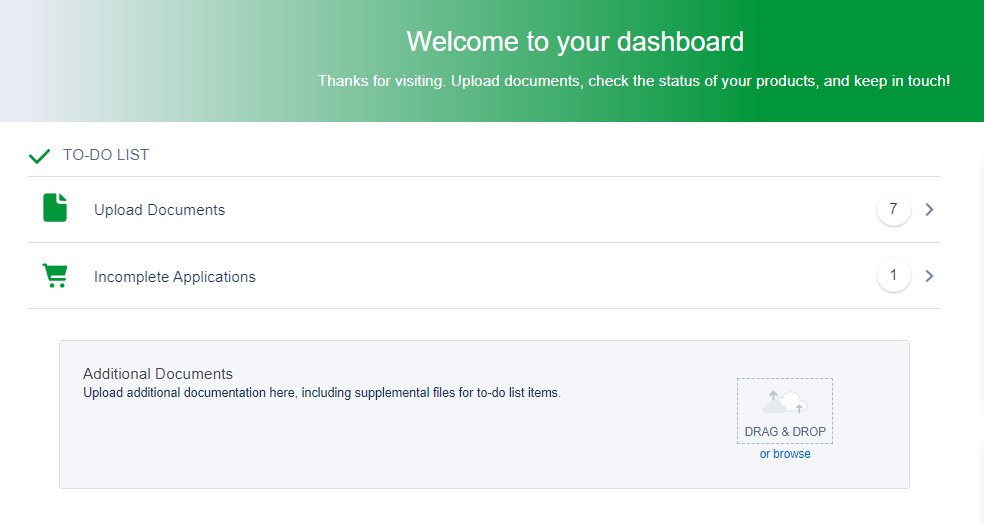Click the count badge 7 for Upload Documents
The height and width of the screenshot is (524, 984).
point(893,209)
